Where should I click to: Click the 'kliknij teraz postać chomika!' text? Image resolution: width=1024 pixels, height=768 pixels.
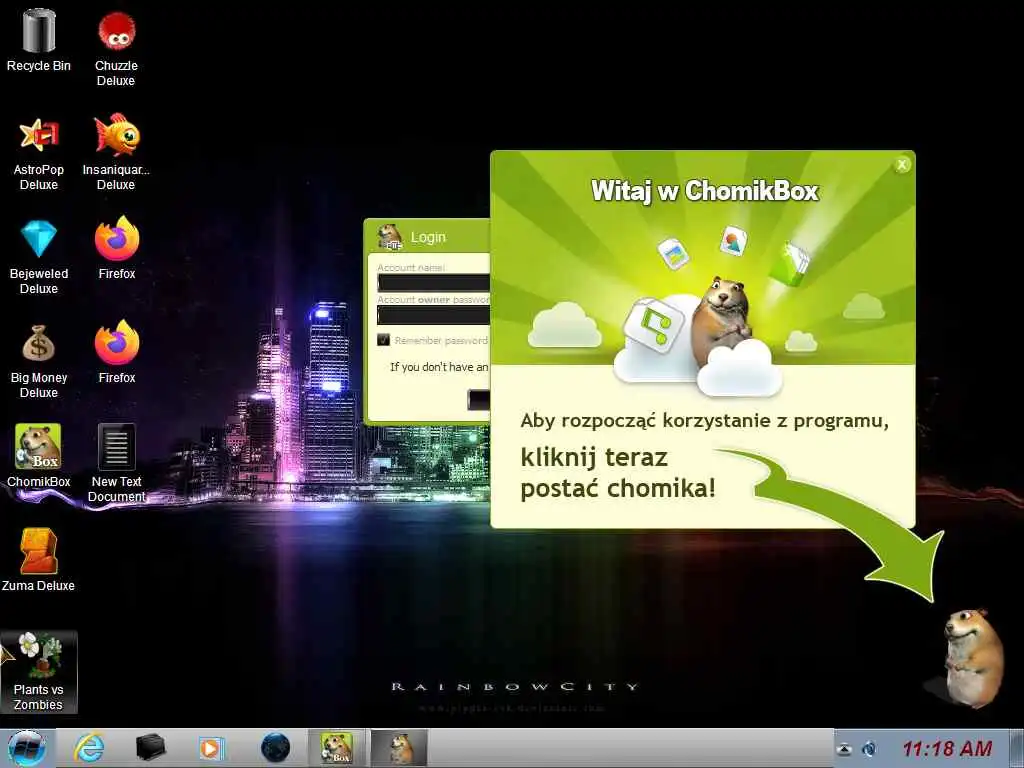[618, 473]
